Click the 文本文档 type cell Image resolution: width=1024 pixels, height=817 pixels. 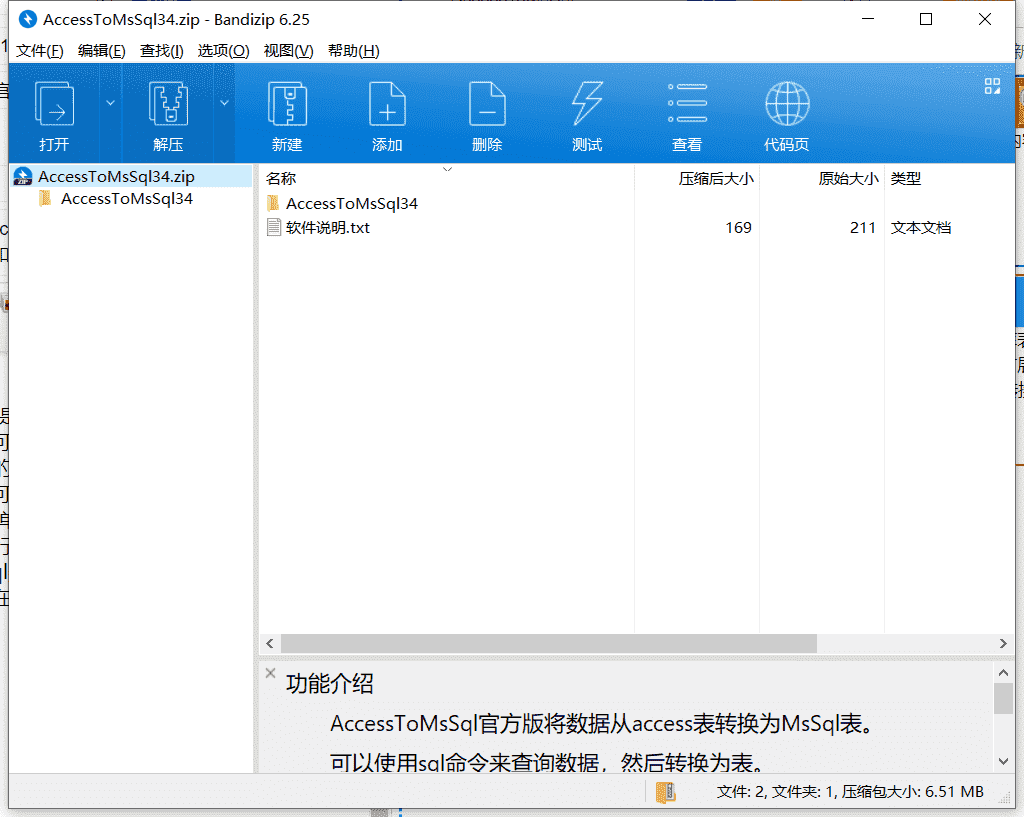[x=921, y=228]
